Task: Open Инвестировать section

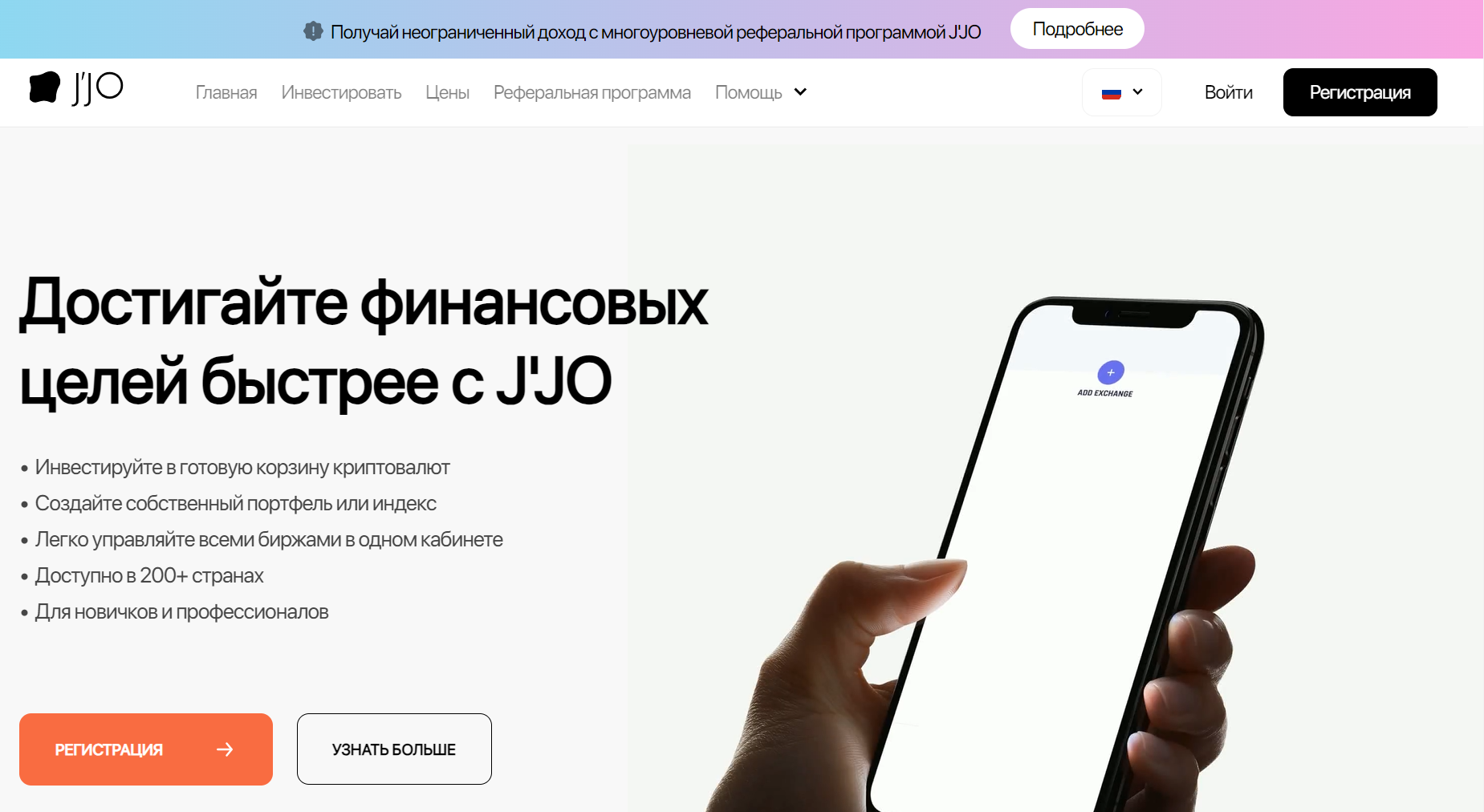Action: pyautogui.click(x=341, y=92)
